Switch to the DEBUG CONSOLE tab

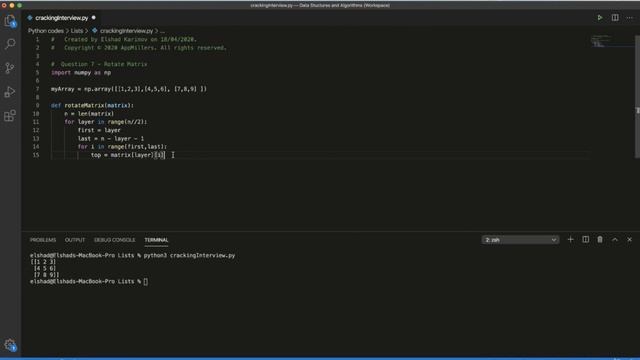(114, 240)
